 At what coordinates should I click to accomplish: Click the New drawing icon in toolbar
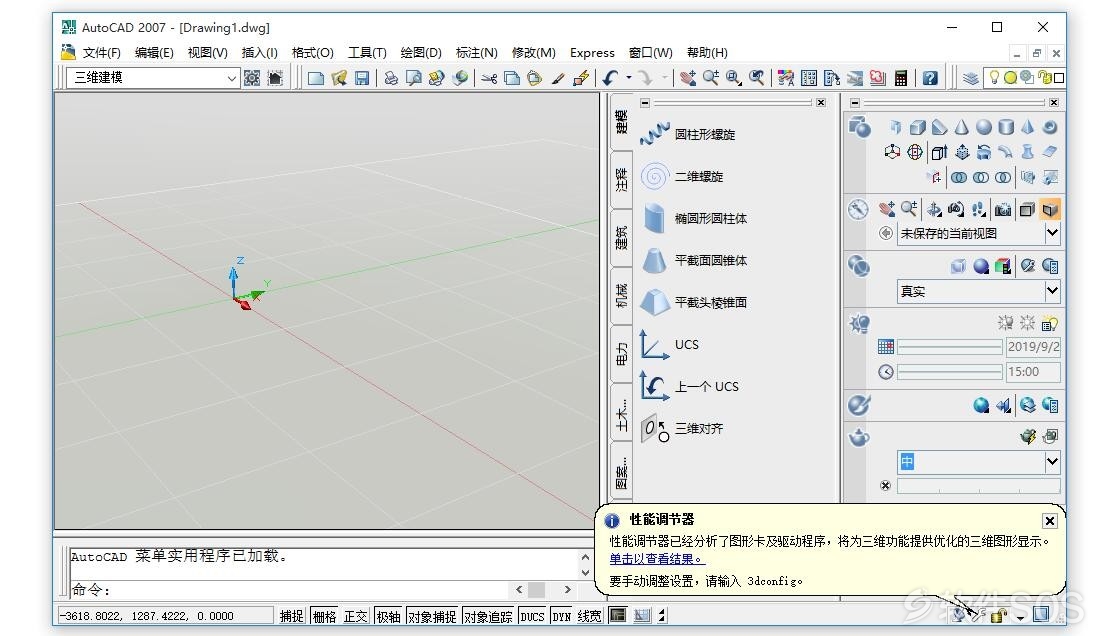[x=316, y=78]
